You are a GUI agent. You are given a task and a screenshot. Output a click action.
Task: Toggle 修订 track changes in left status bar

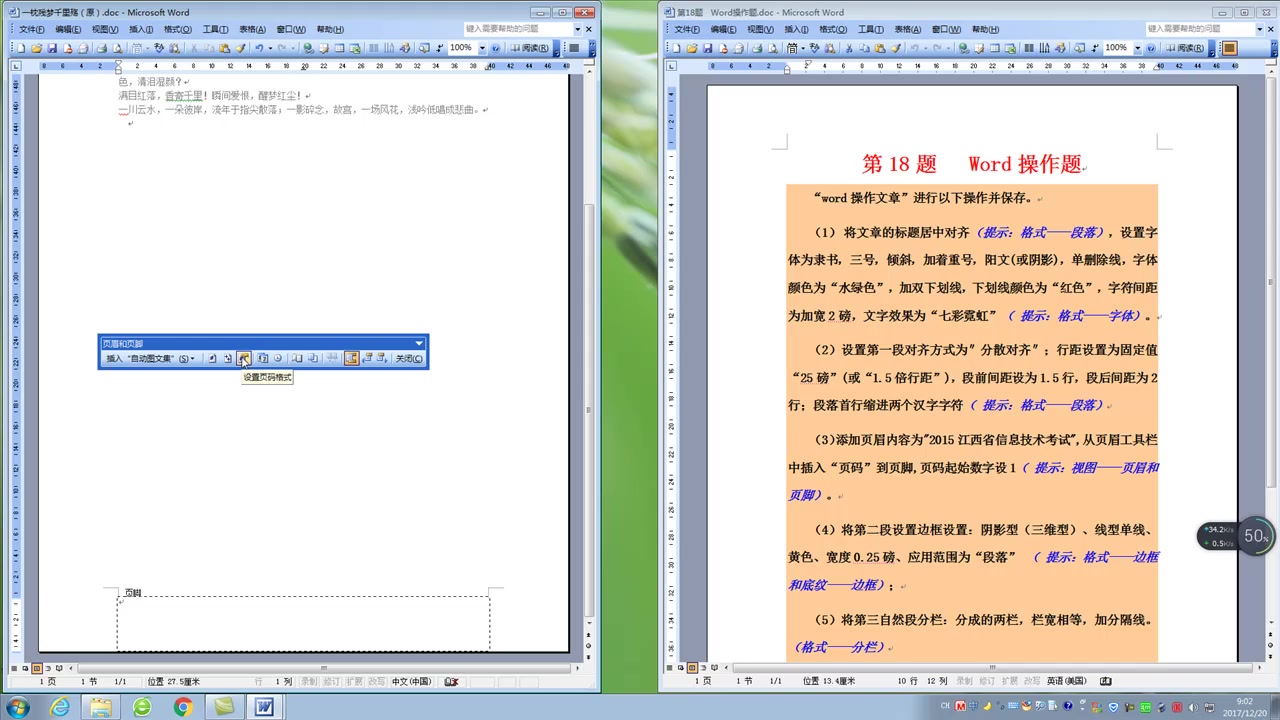coord(331,682)
